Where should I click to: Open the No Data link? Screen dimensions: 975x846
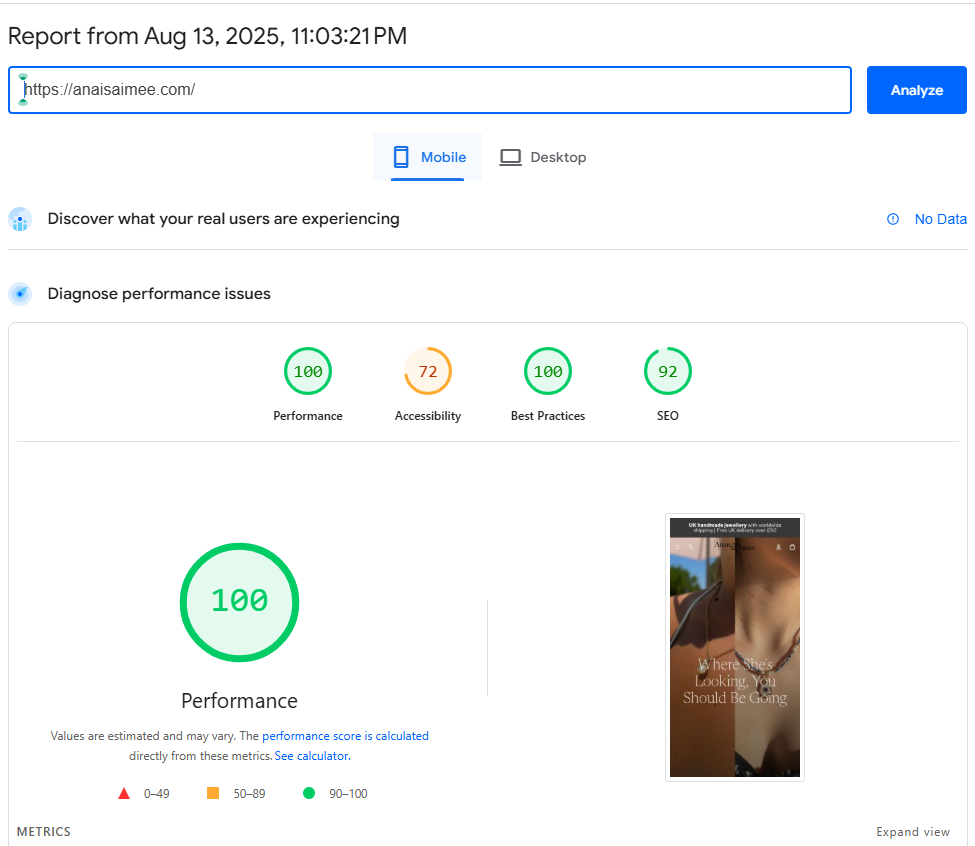click(x=940, y=219)
